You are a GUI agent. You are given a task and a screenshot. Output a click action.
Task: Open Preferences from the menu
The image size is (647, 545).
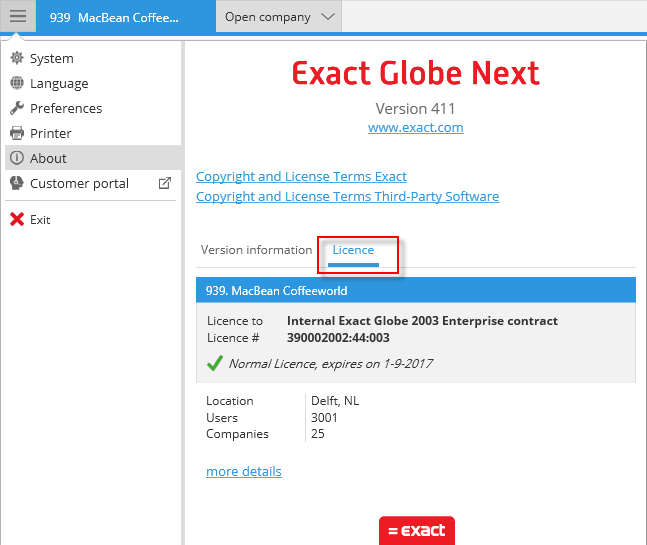pos(93,108)
